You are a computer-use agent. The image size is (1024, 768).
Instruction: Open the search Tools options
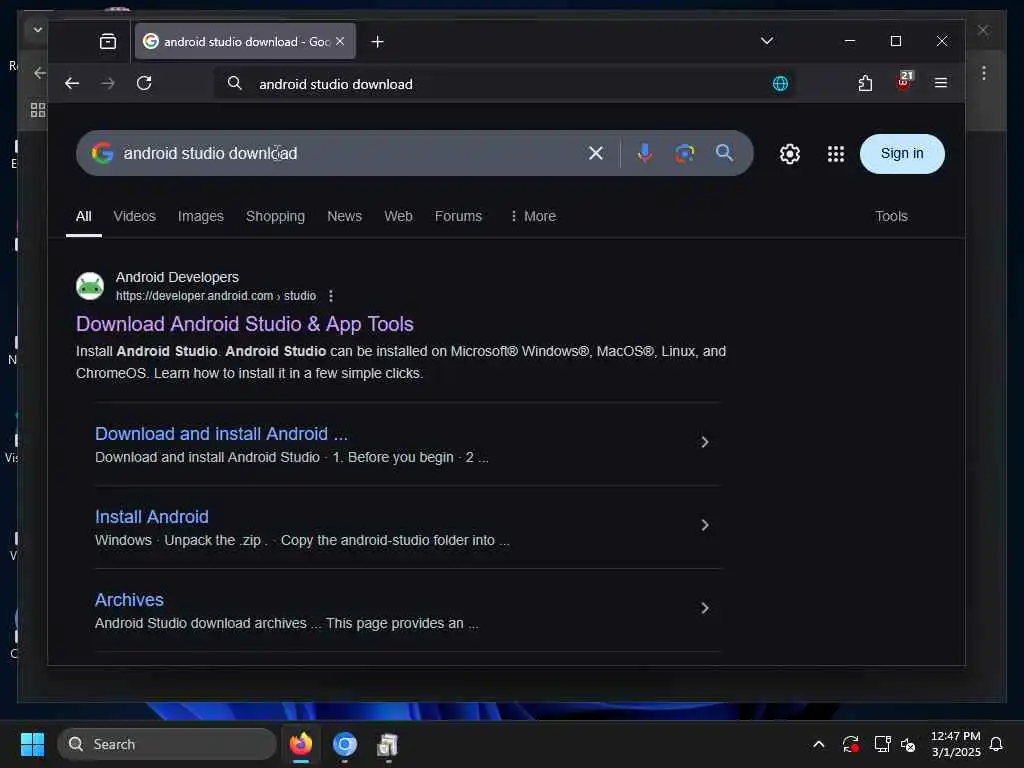tap(891, 216)
